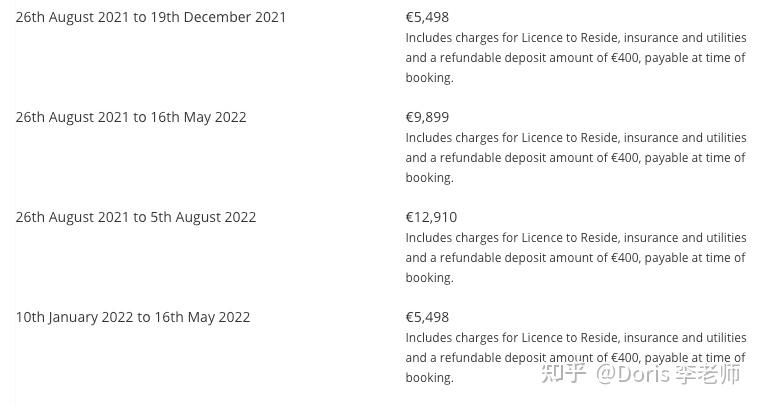Screen dimensions: 759x405
Task: Click the @Doris 李老师 watermark text
Action: click(x=669, y=373)
